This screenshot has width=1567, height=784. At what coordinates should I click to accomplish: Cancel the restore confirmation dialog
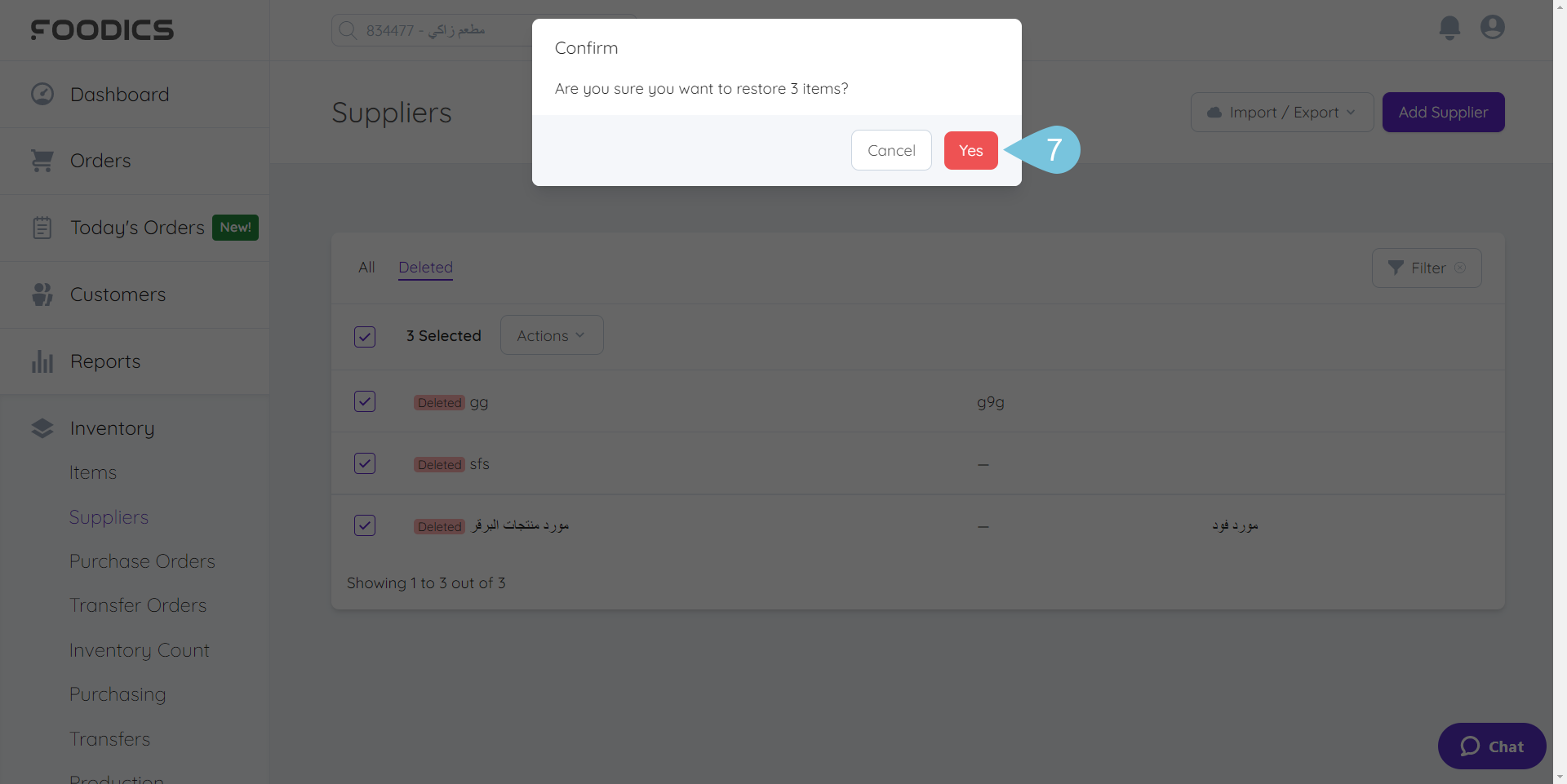pyautogui.click(x=891, y=151)
